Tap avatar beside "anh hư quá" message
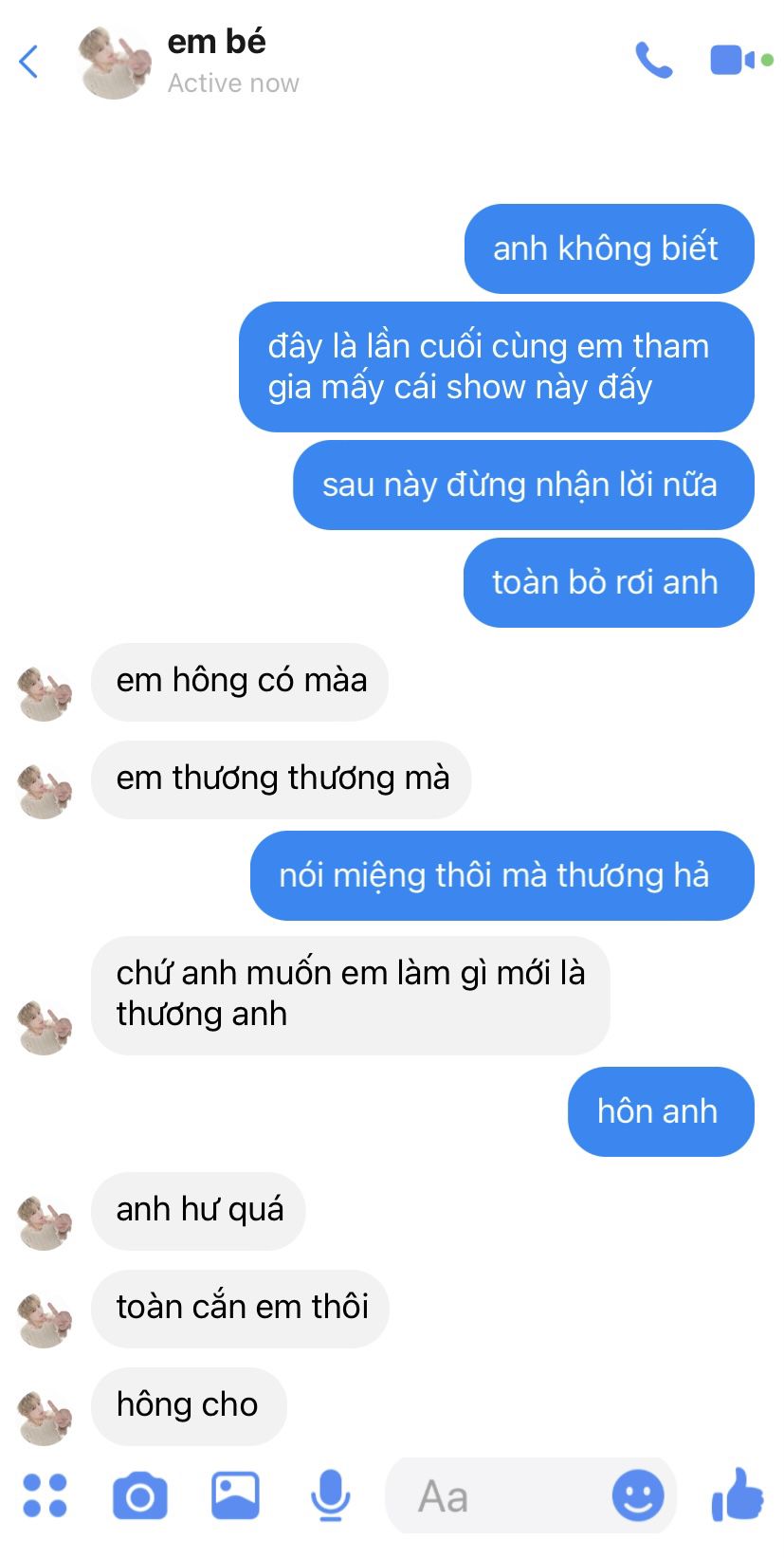 (45, 1222)
